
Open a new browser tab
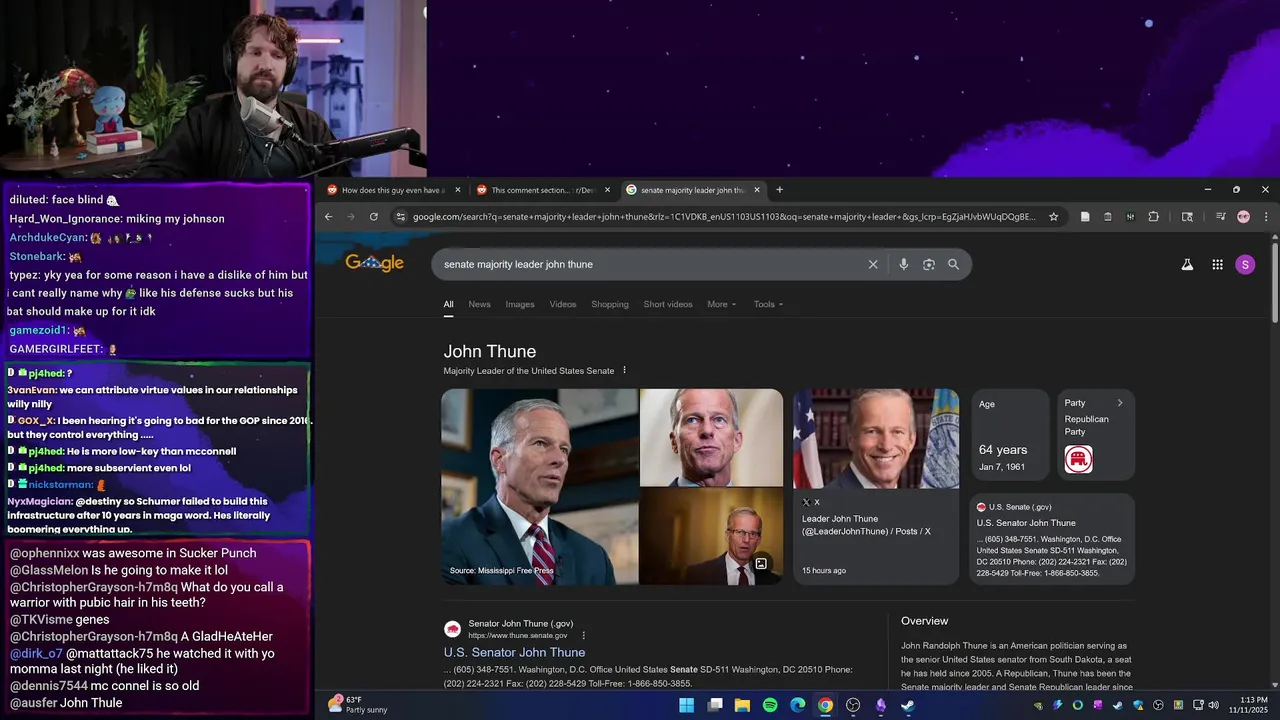tap(780, 190)
